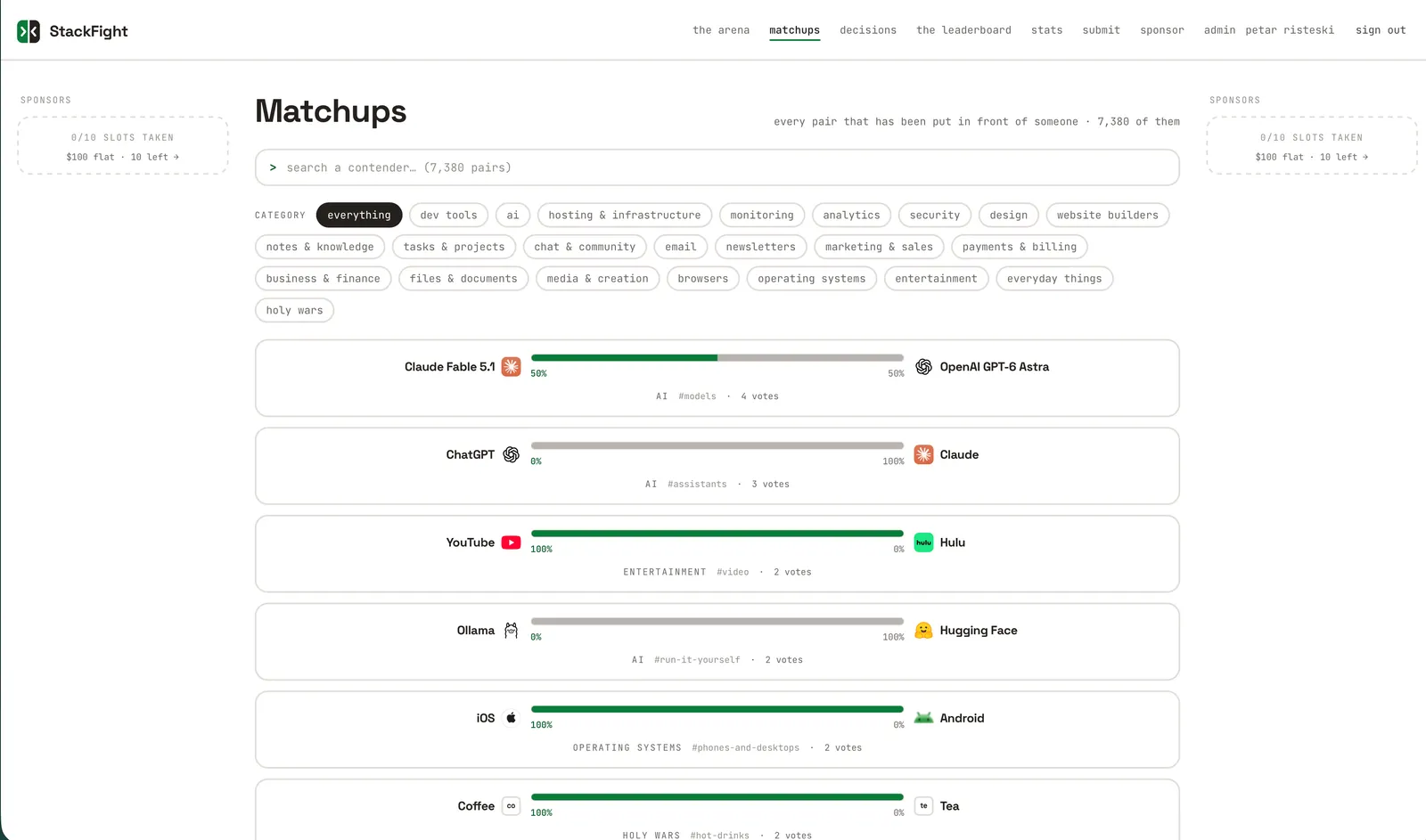Click the left sponsors slot box
This screenshot has width=1426, height=840.
pyautogui.click(x=123, y=146)
